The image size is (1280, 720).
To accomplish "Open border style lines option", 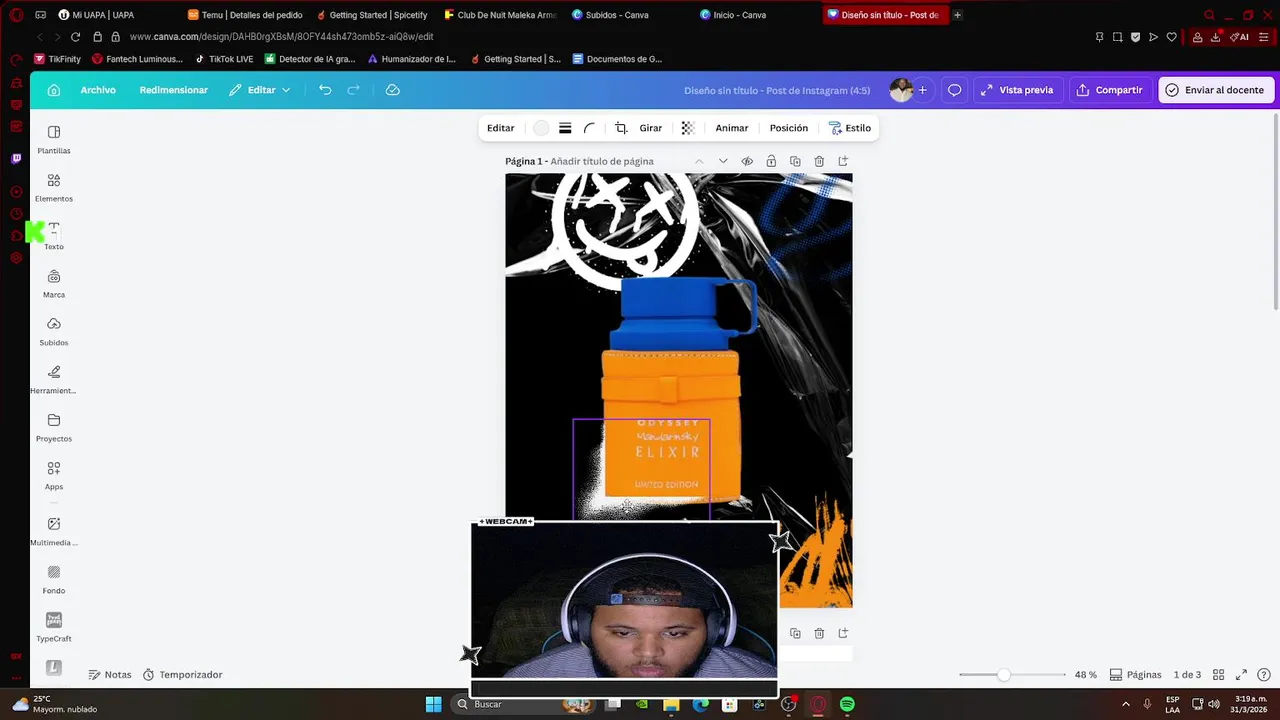I will tap(565, 128).
